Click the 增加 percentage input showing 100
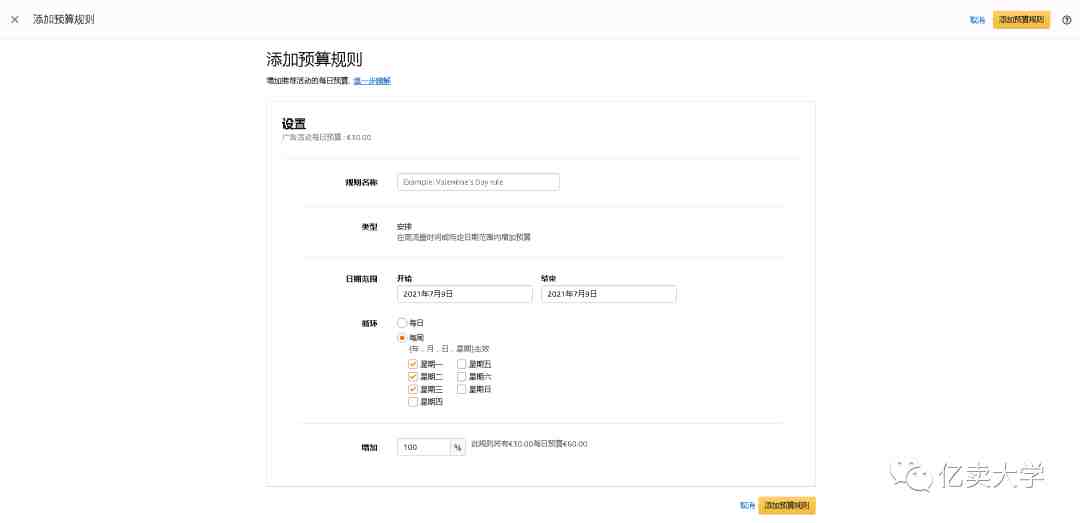 tap(424, 447)
